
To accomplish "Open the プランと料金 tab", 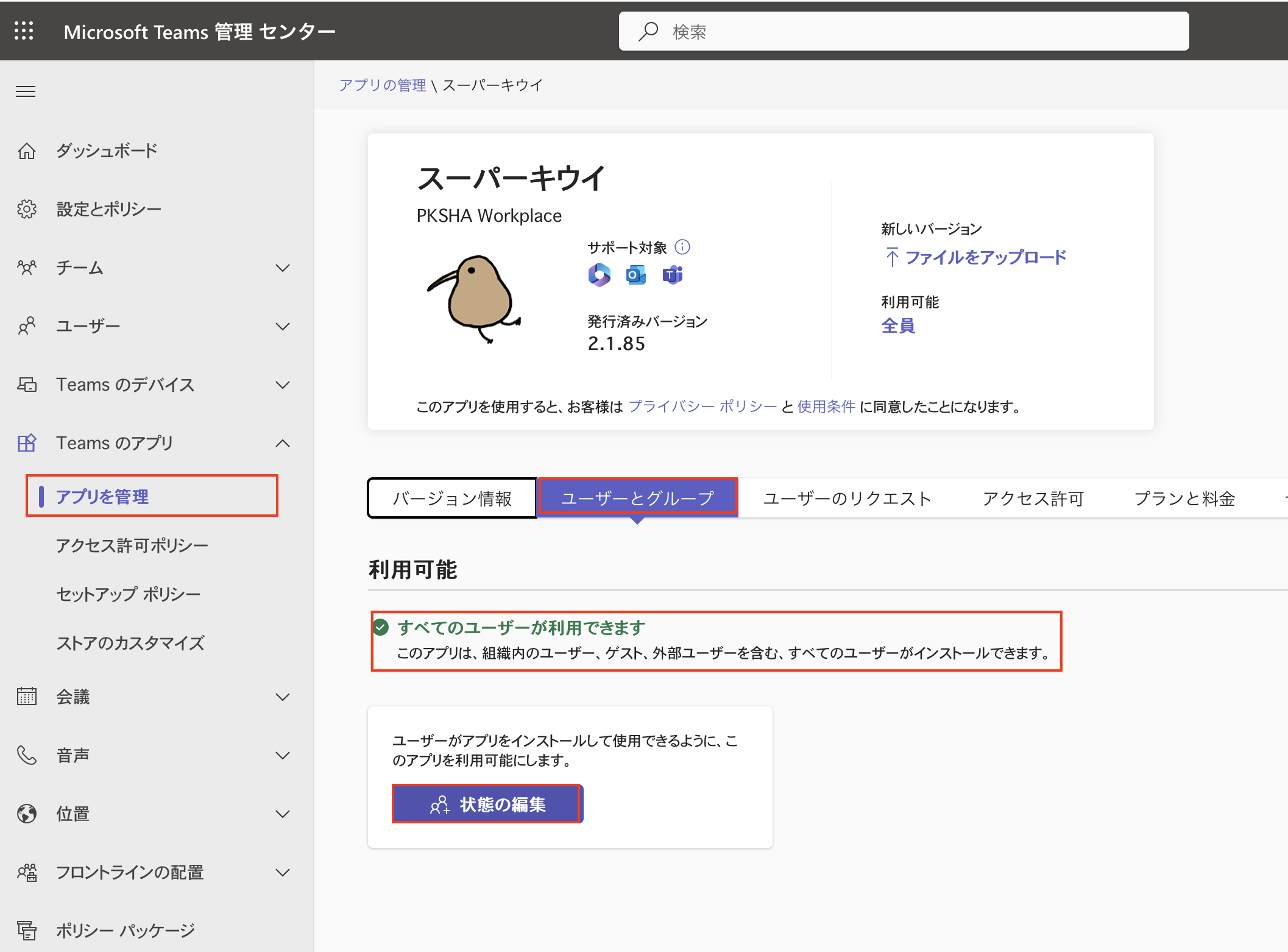I will click(1185, 499).
